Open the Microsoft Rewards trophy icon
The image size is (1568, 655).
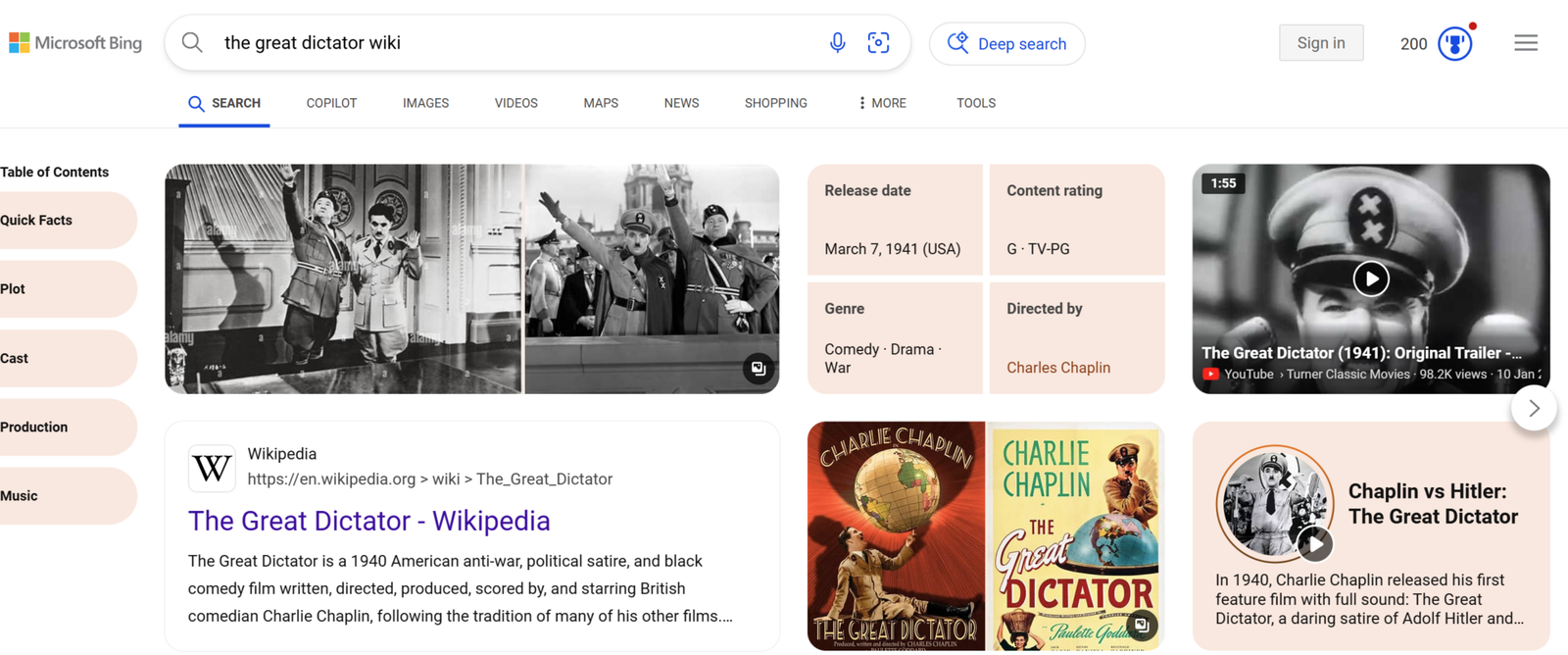coord(1455,43)
